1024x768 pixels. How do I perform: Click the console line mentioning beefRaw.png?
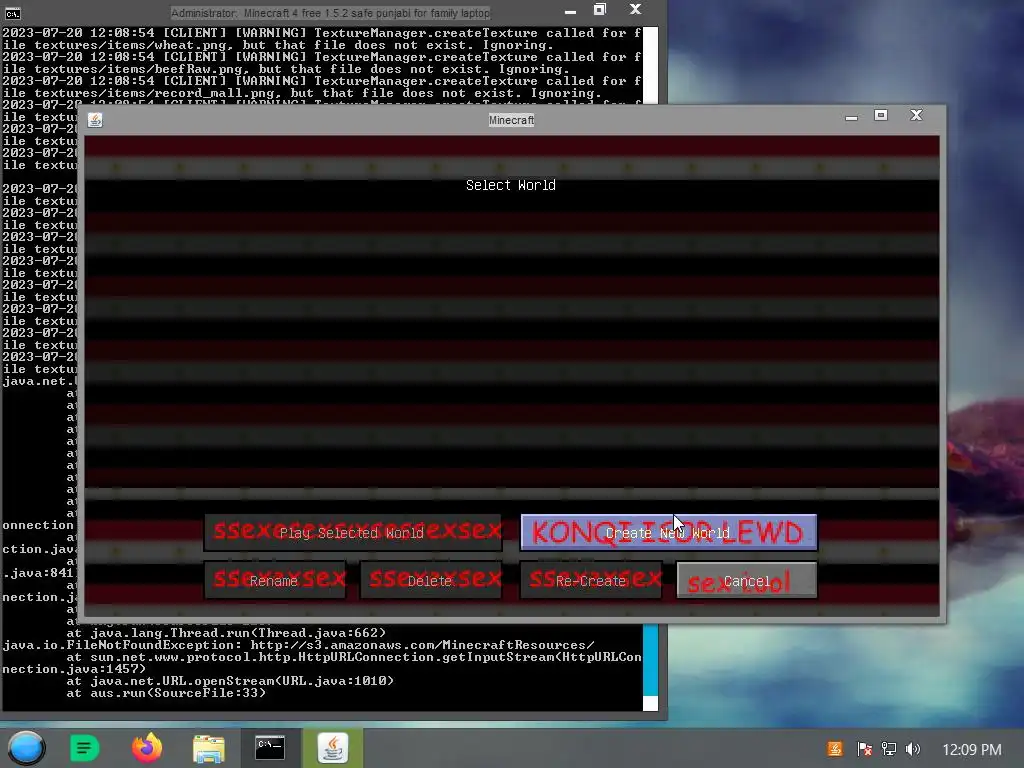[x=285, y=69]
